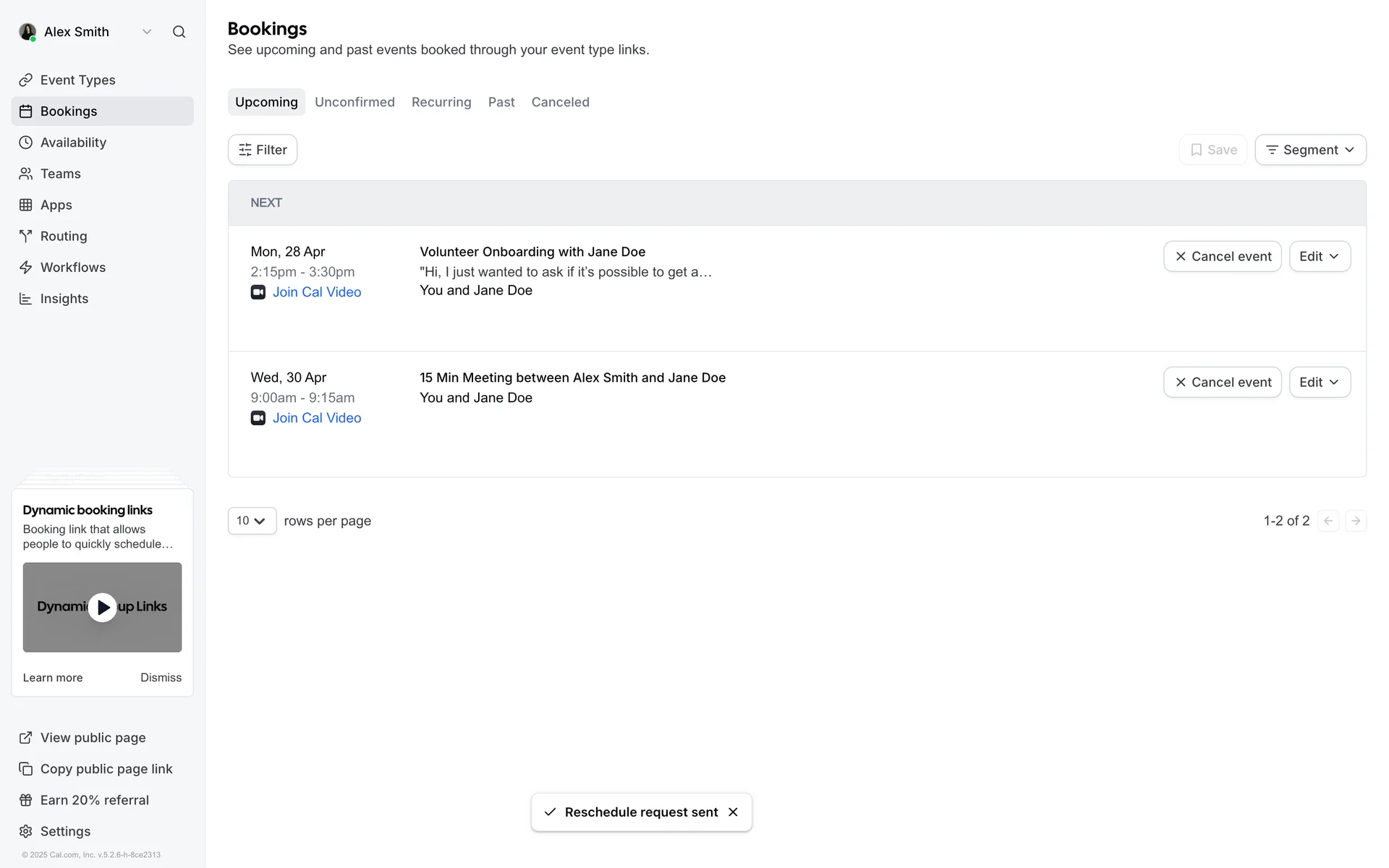Switch to the Canceled tab
Image resolution: width=1389 pixels, height=868 pixels.
pyautogui.click(x=560, y=102)
